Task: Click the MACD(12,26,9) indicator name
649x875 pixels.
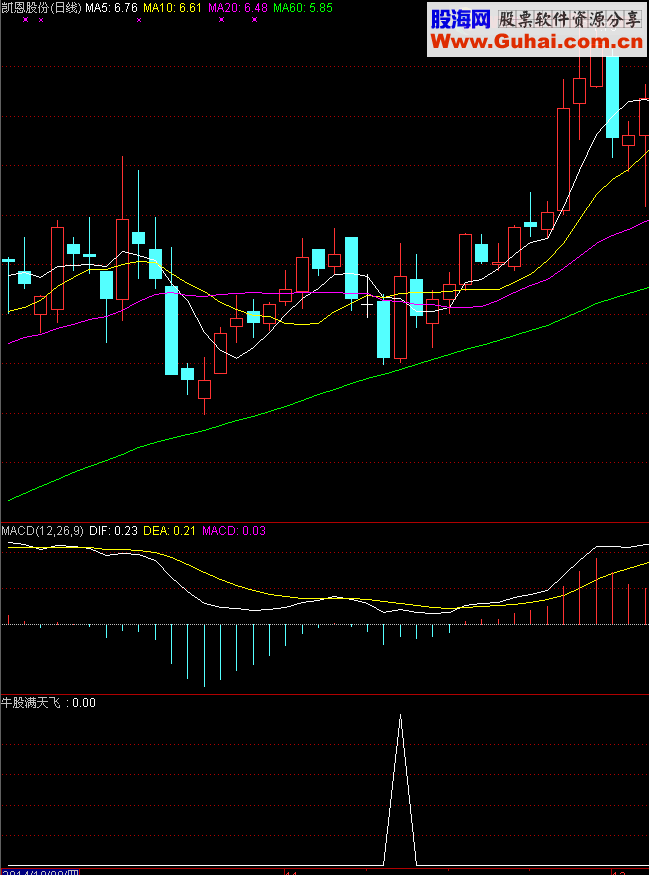Action: coord(42,531)
